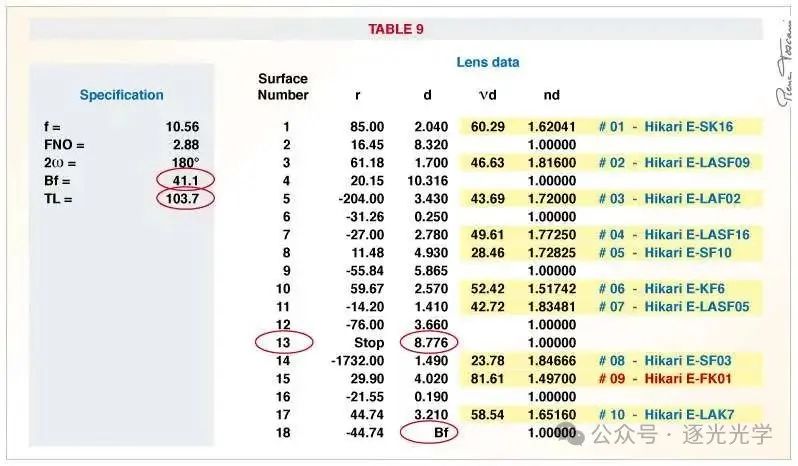Image resolution: width=798 pixels, height=466 pixels.
Task: Click the circled TL value 103.7
Action: pyautogui.click(x=185, y=198)
